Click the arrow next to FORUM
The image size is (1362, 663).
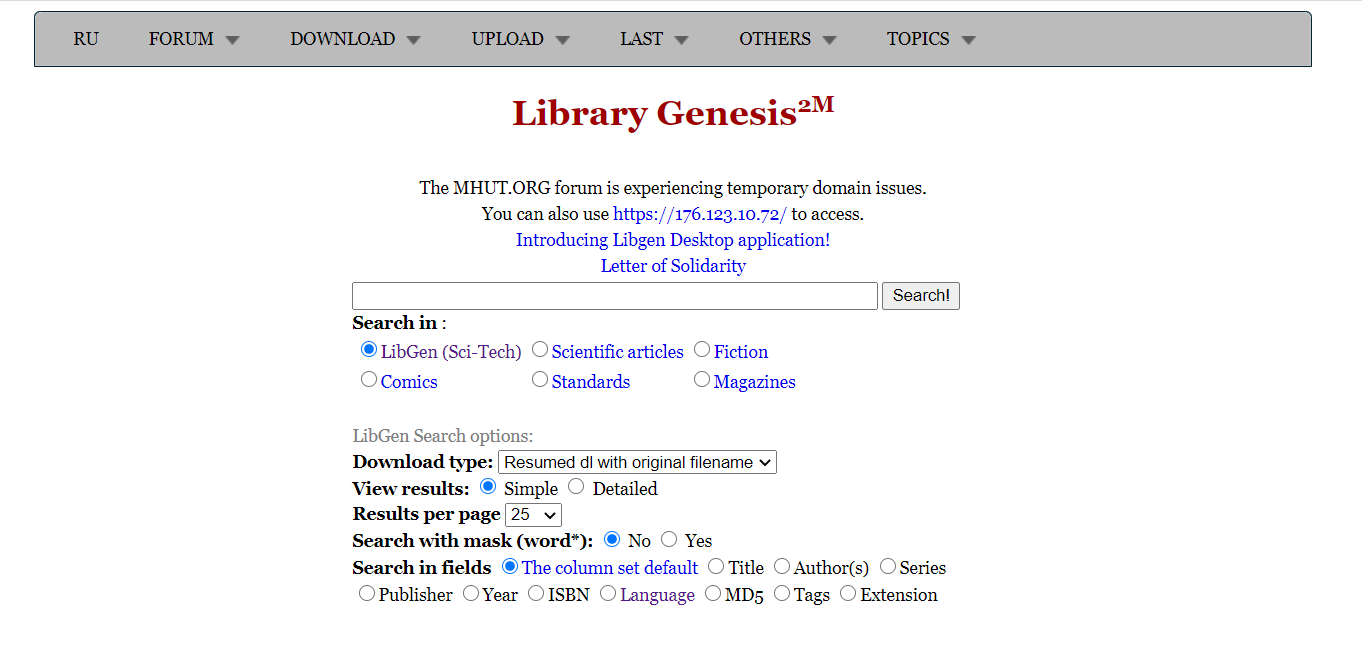233,41
